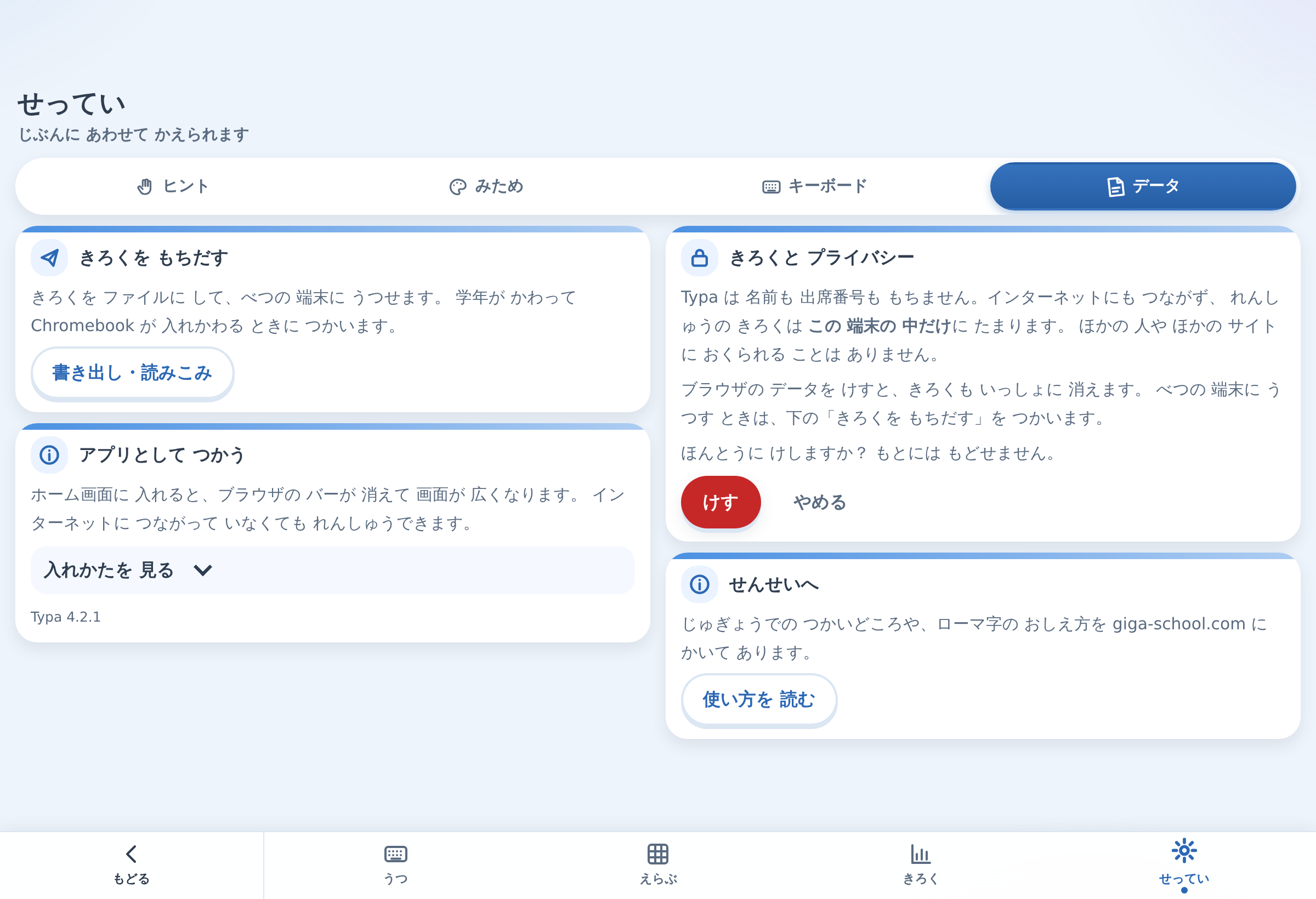Open the うつ keyboard nav icon
This screenshot has width=1316, height=899.
(395, 854)
